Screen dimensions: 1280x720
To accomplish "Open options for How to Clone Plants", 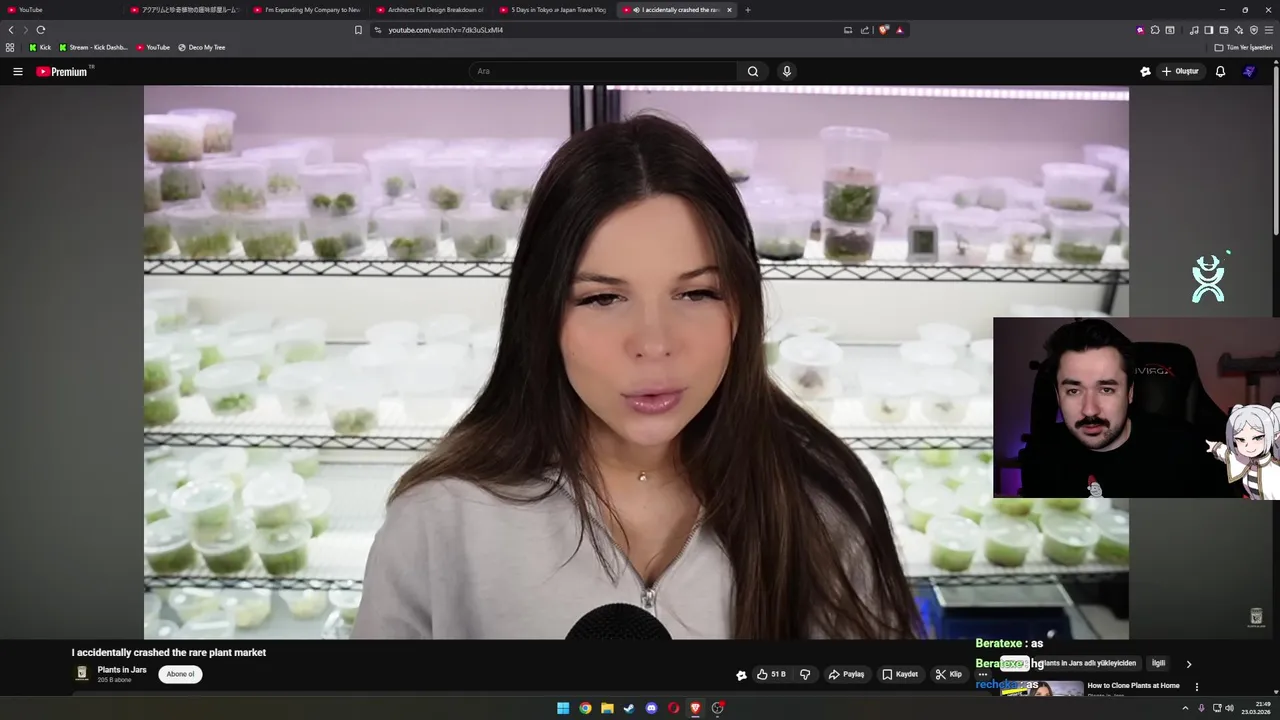I will (x=1196, y=687).
